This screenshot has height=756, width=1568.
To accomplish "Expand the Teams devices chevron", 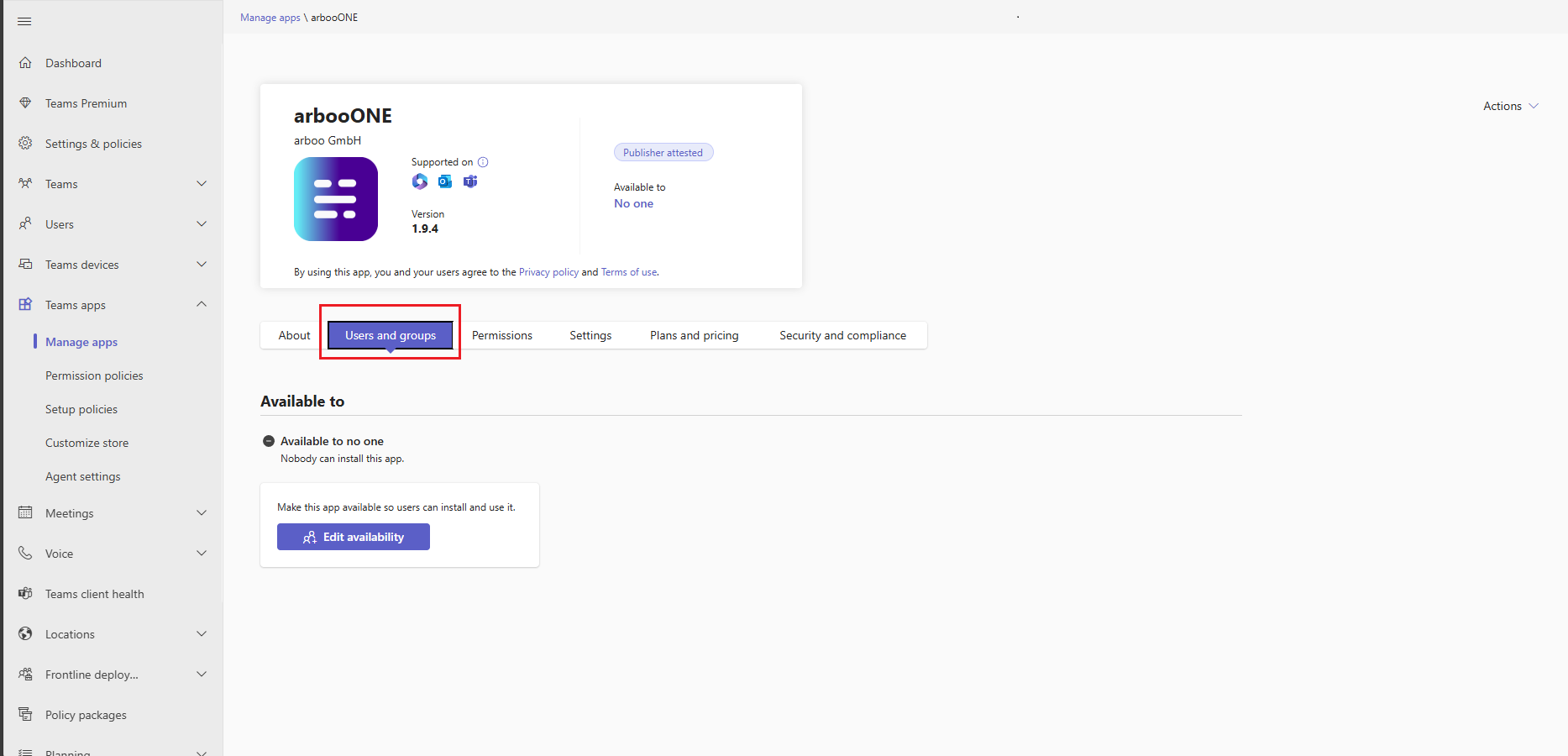I will coord(202,265).
